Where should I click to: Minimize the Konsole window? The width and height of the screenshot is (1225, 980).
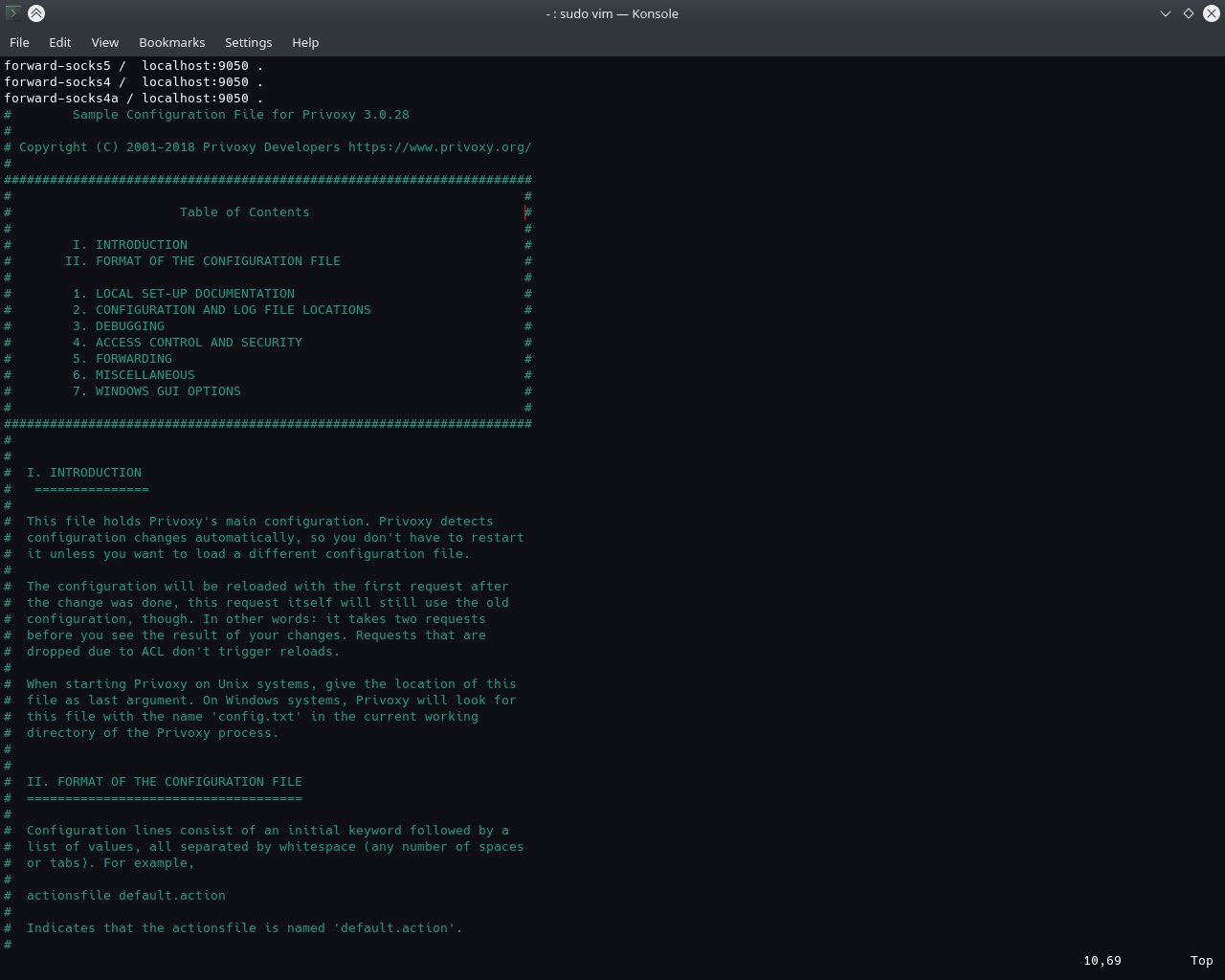click(1165, 13)
